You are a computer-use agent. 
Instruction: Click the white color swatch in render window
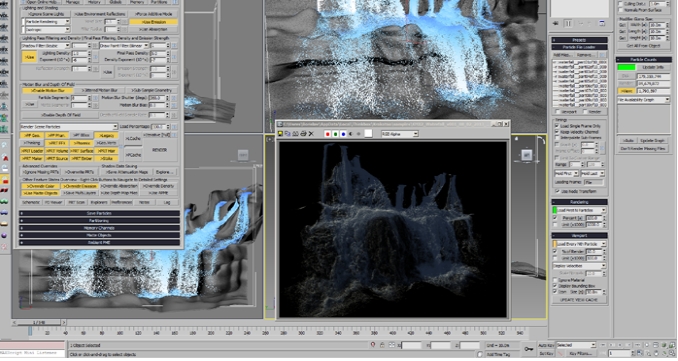368,134
